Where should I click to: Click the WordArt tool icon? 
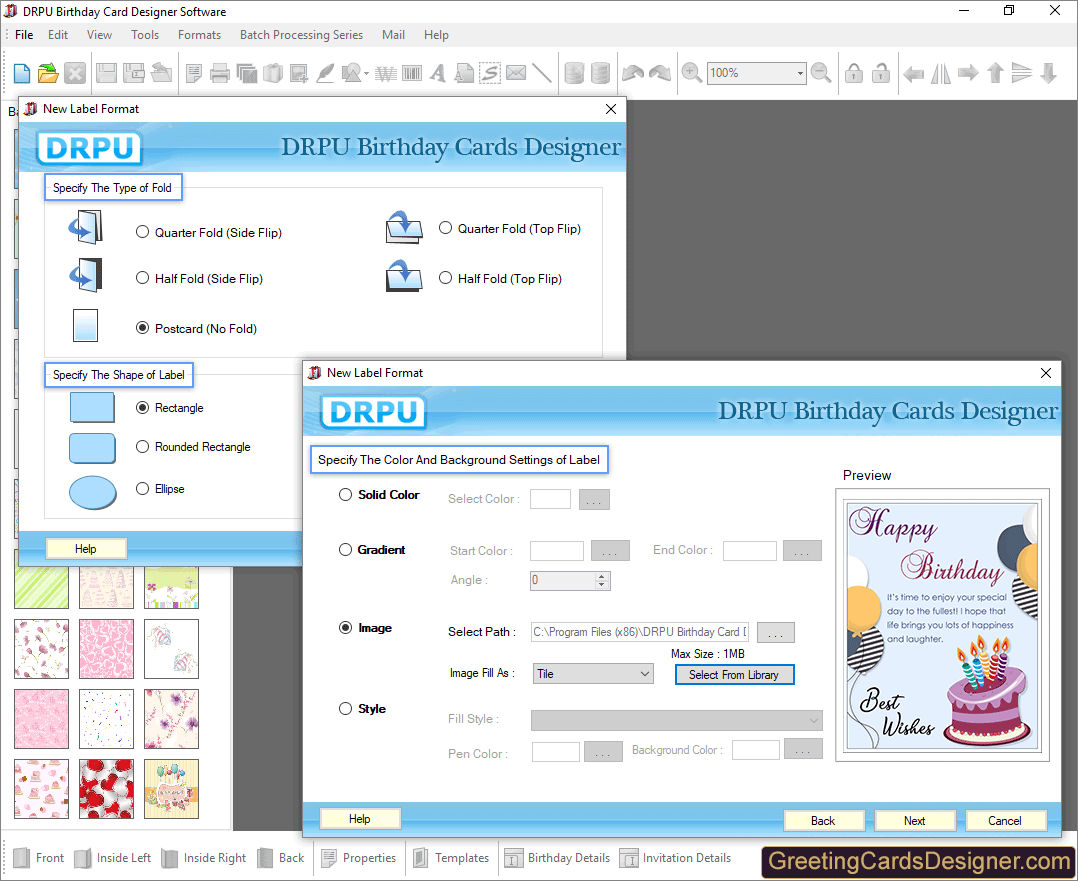(386, 73)
